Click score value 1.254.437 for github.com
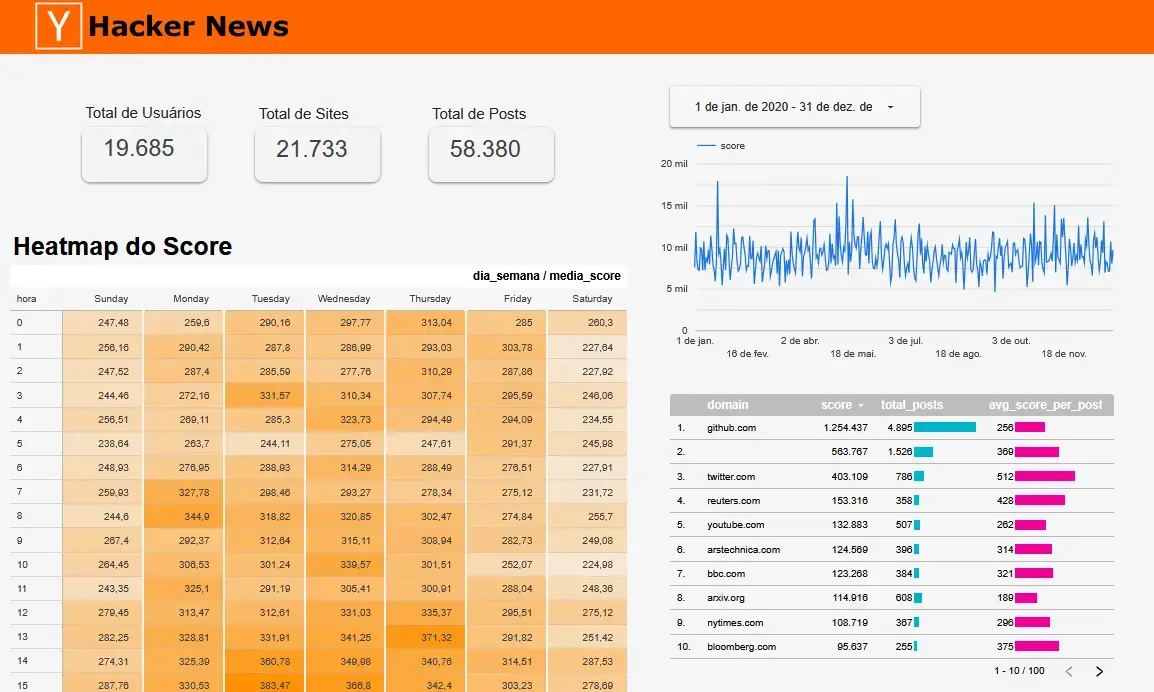 pyautogui.click(x=846, y=428)
